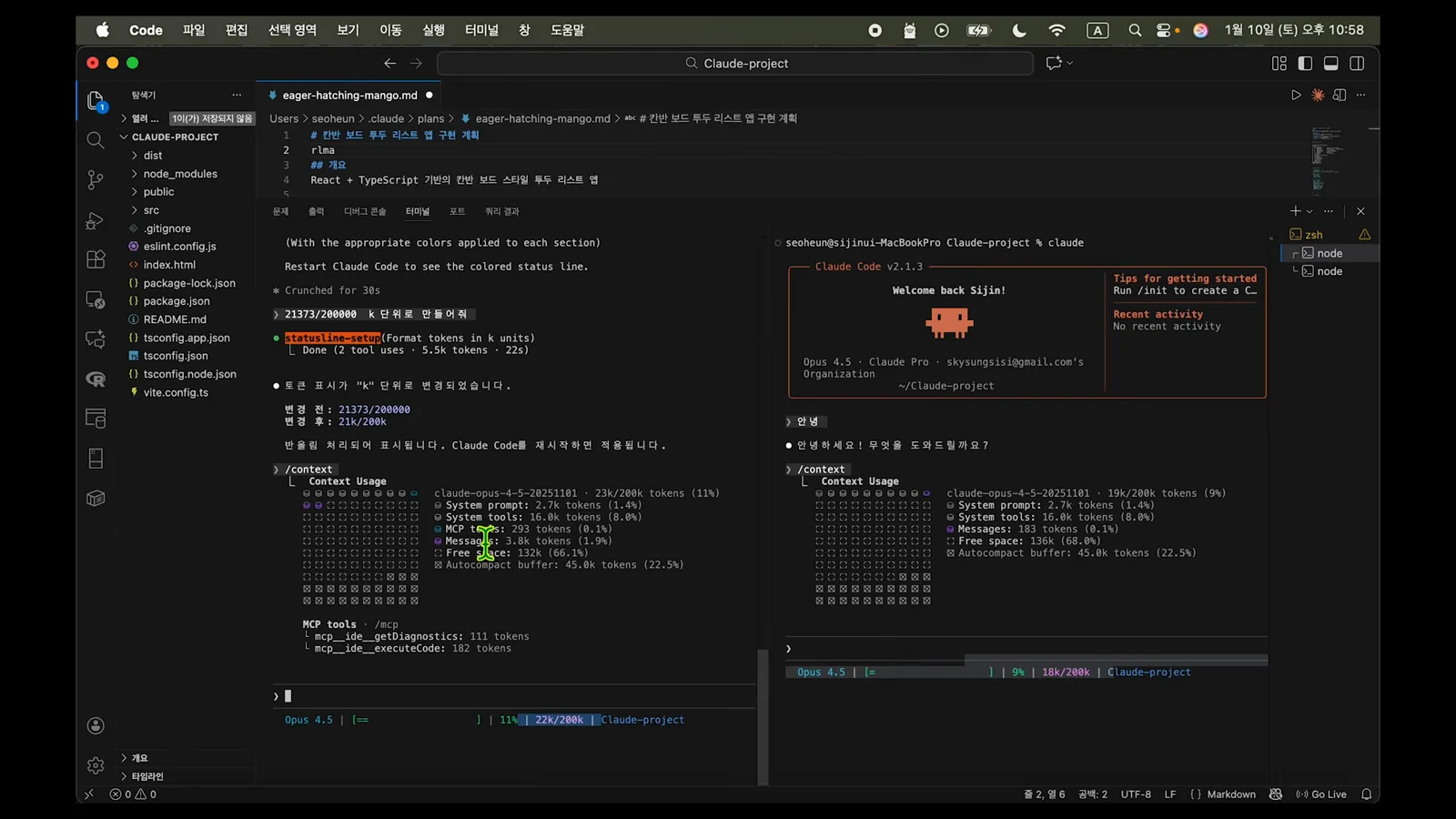Switch to the 터미널 panel tab
The height and width of the screenshot is (819, 1456).
pyautogui.click(x=418, y=211)
